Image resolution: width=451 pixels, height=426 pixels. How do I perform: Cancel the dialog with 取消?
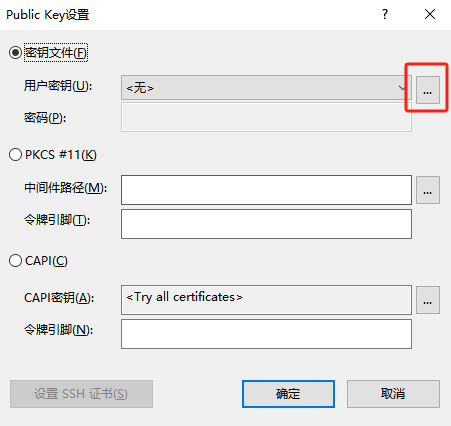[x=393, y=394]
